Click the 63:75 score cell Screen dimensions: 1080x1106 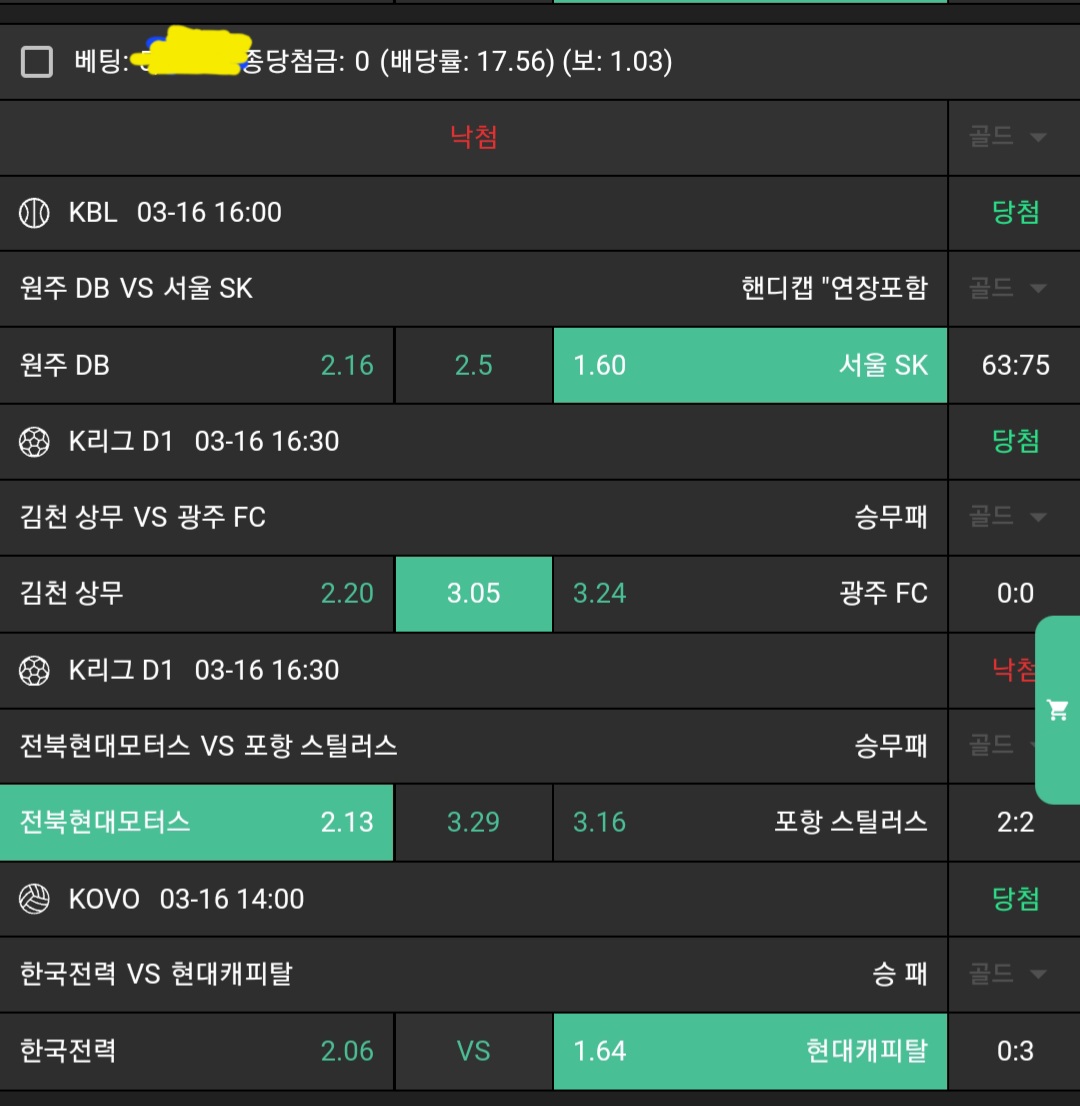tap(1015, 365)
